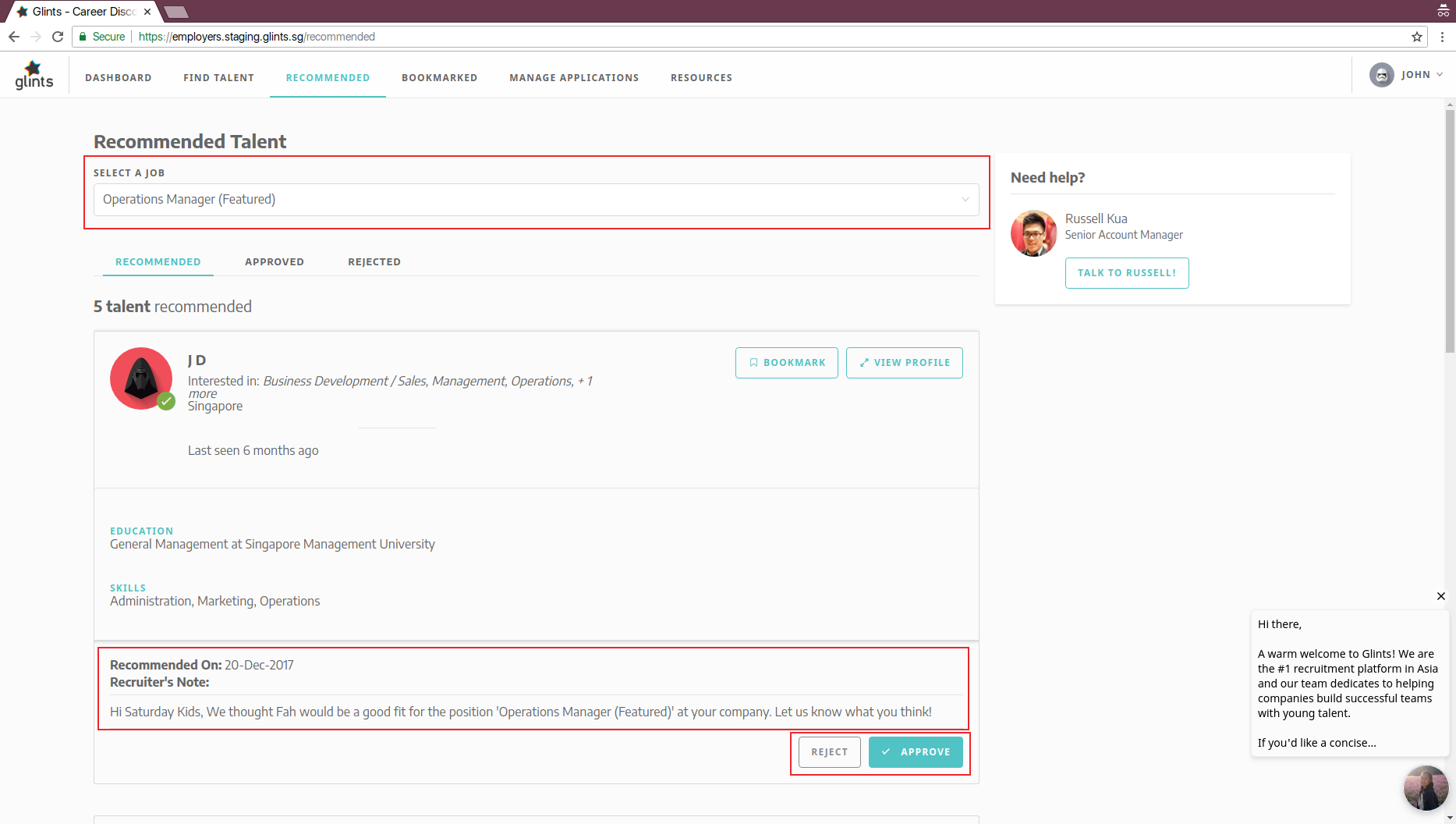Image resolution: width=1456 pixels, height=824 pixels.
Task: Bookmark this page with the star icon
Action: tap(1416, 37)
